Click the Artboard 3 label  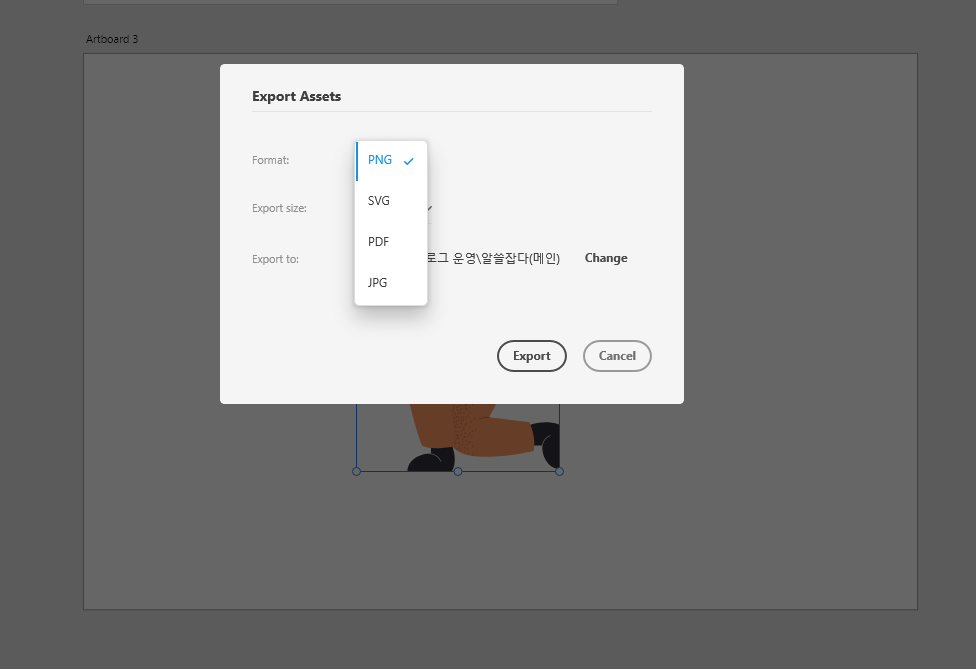pyautogui.click(x=112, y=39)
